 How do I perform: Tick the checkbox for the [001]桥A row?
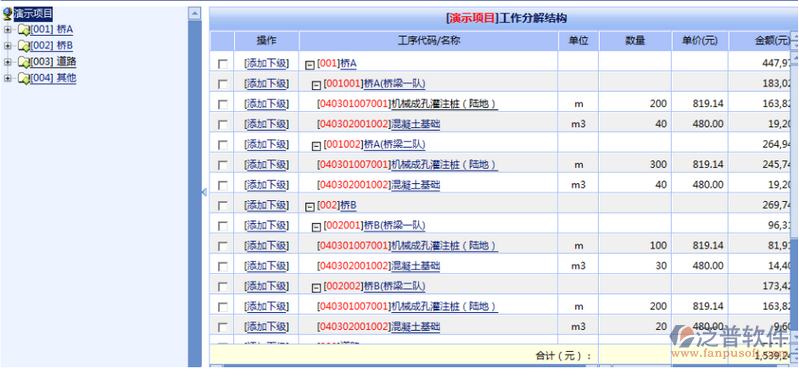[x=223, y=64]
